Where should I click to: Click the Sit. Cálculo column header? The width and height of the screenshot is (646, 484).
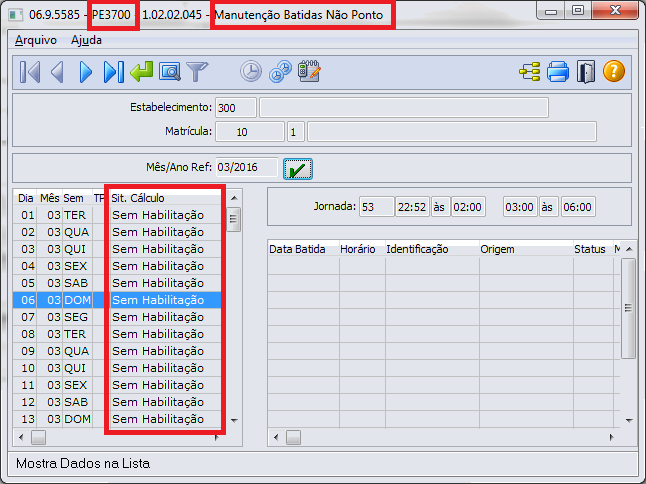pyautogui.click(x=165, y=198)
